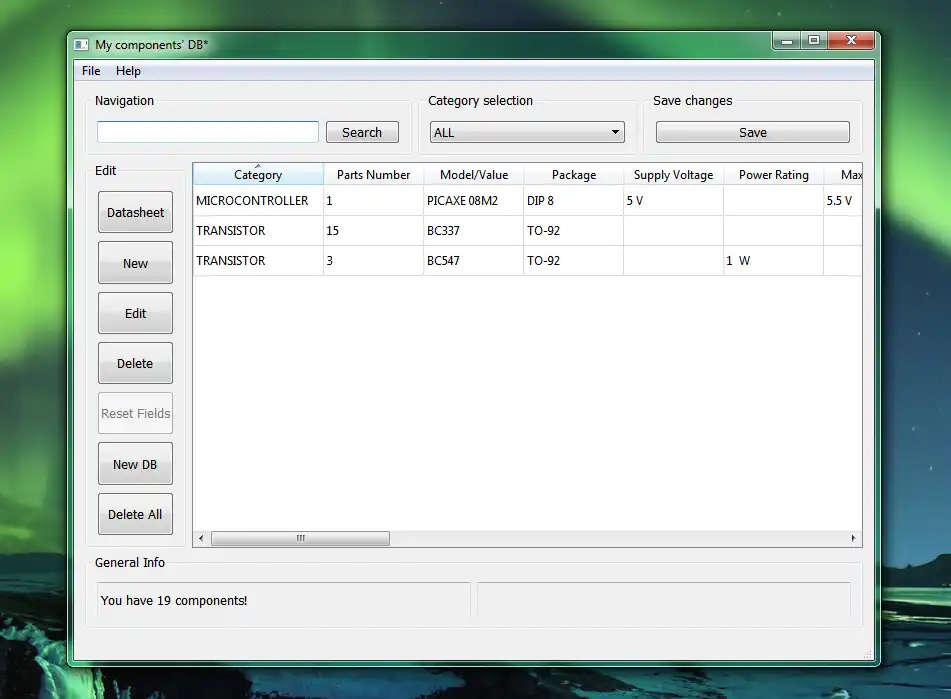Viewport: 951px width, 699px height.
Task: Open the Datasheet button
Action: (x=135, y=212)
